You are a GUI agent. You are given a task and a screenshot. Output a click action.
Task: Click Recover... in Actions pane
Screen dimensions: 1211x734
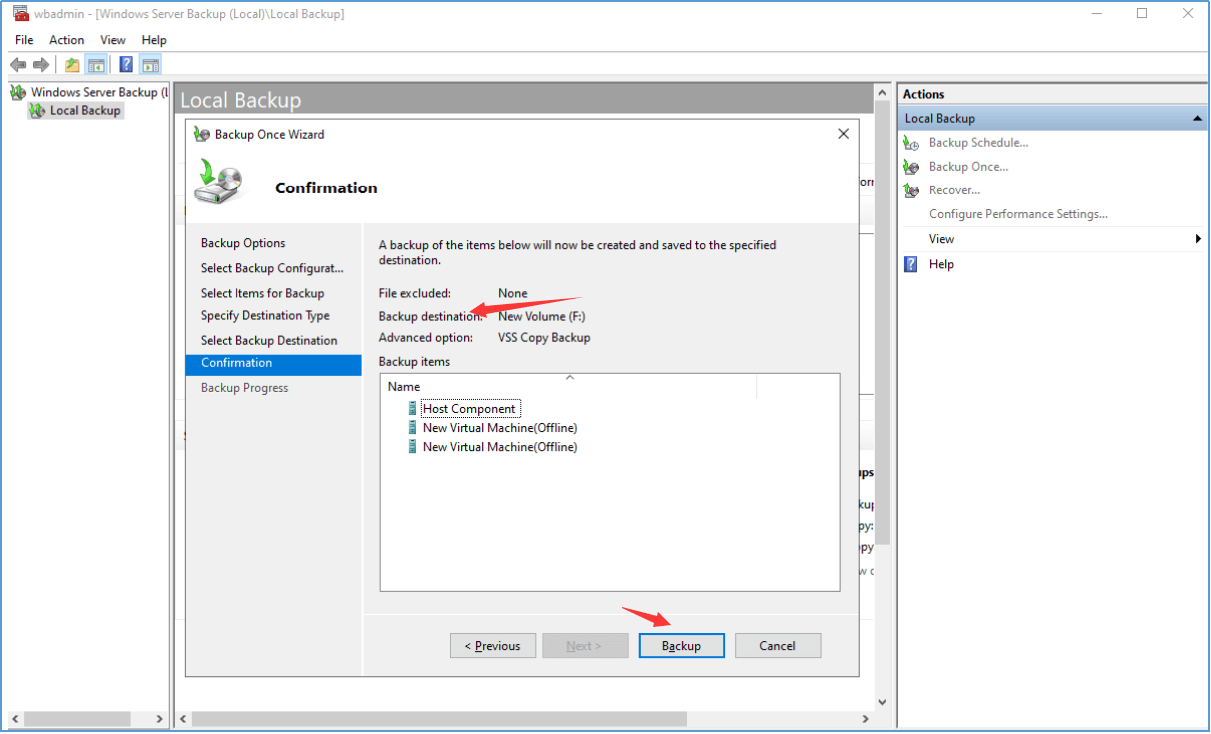coord(954,190)
